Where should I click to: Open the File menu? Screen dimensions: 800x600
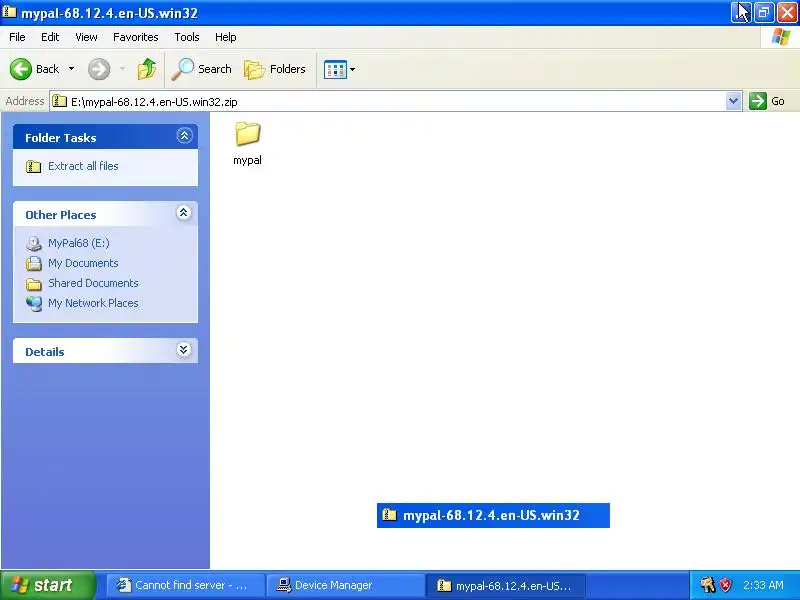point(17,37)
